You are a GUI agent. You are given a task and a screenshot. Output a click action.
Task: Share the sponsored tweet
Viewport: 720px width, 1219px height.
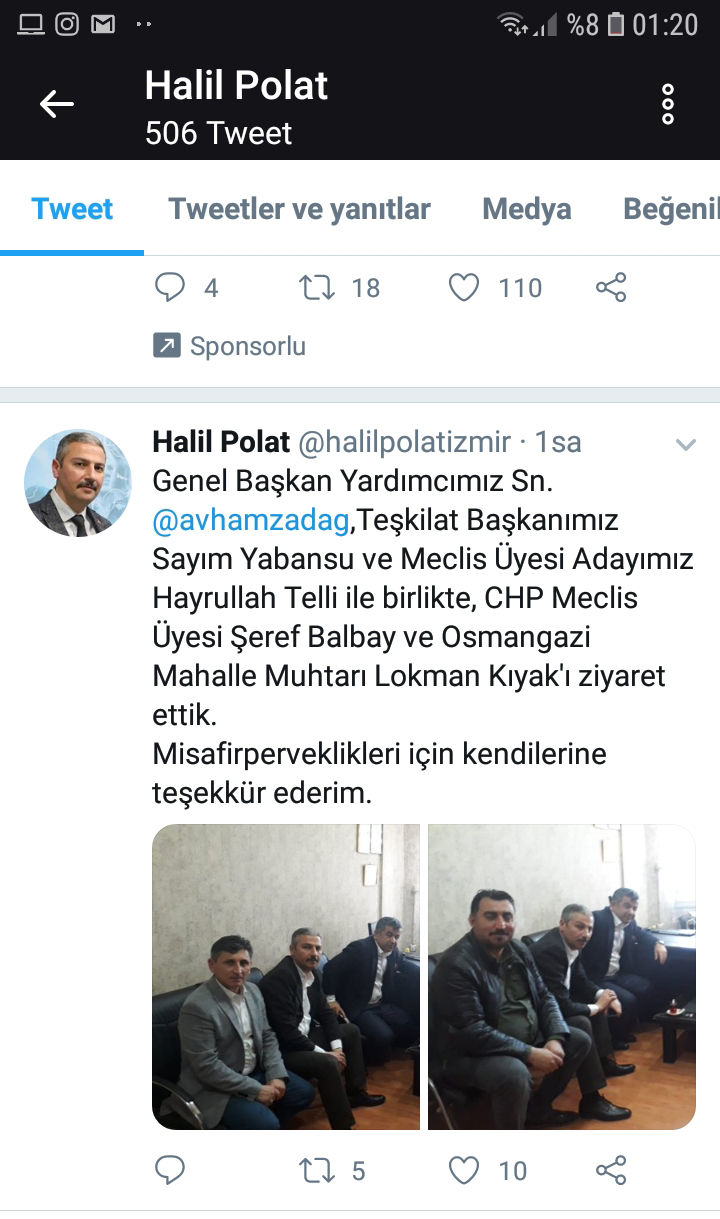tap(611, 288)
